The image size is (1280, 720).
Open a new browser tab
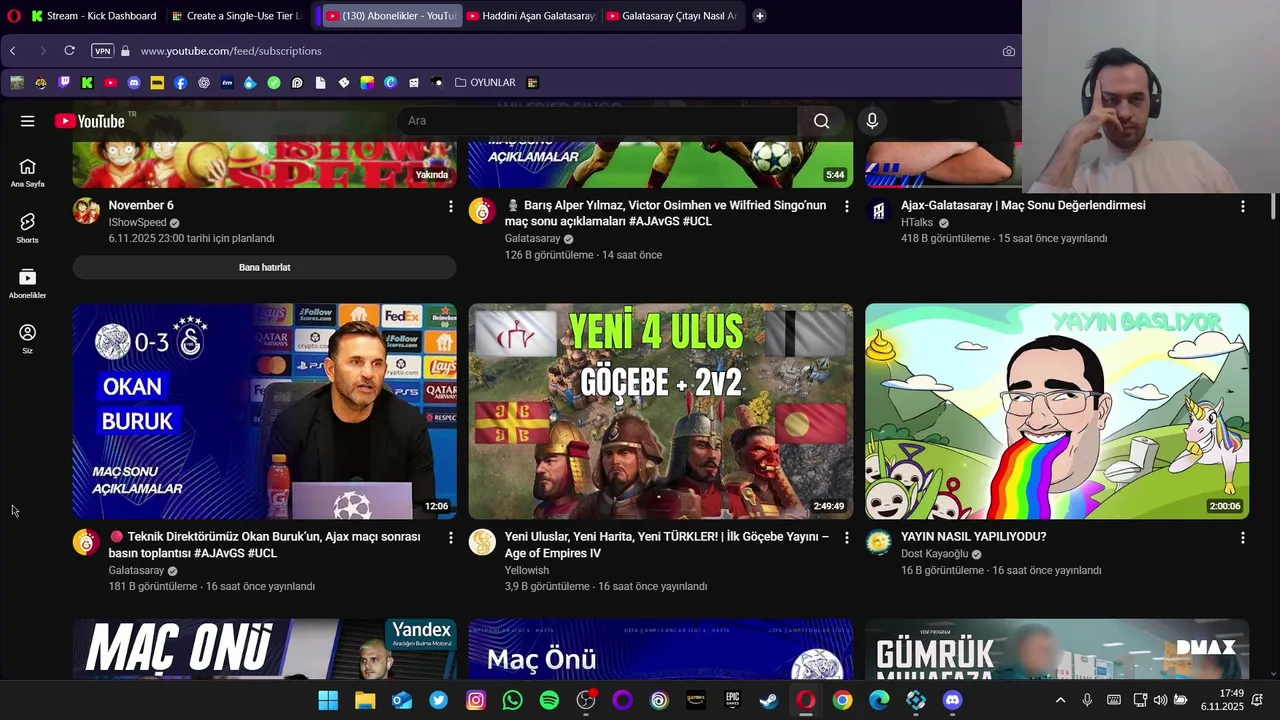click(x=760, y=16)
